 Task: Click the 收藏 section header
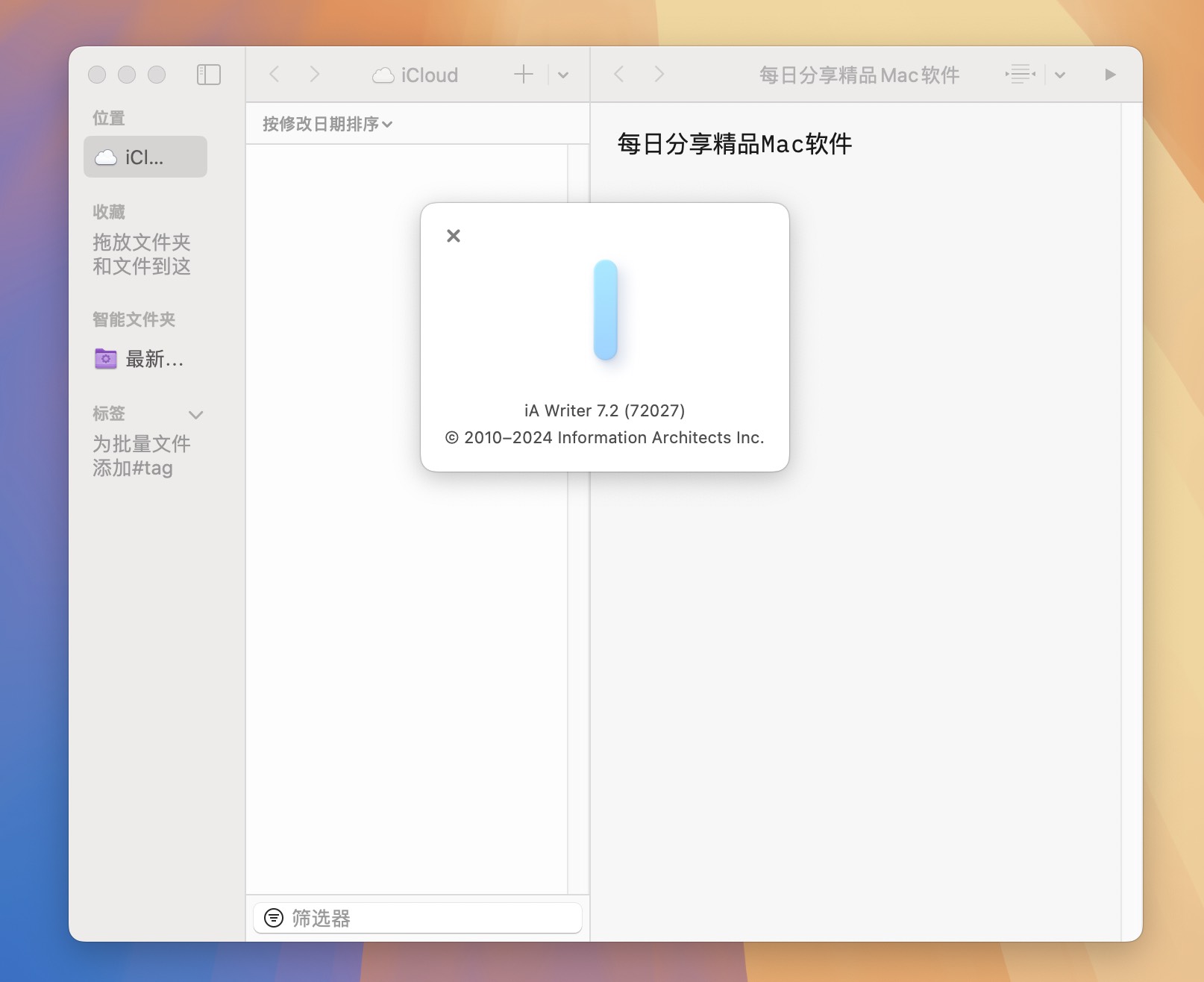(x=109, y=212)
